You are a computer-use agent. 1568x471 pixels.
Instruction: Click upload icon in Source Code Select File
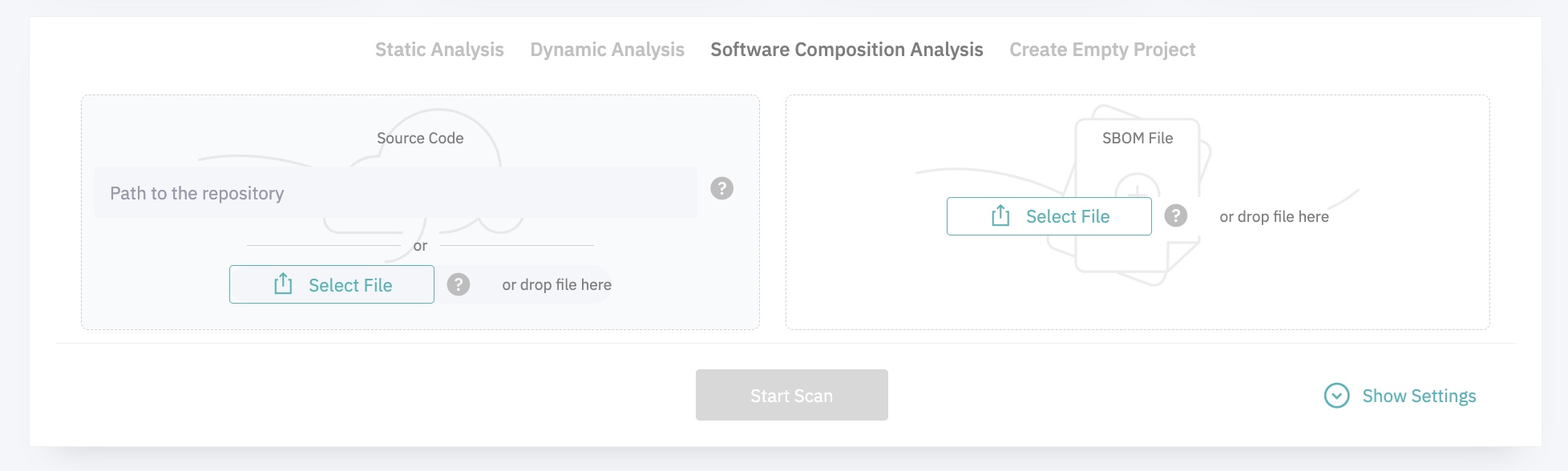coord(283,284)
